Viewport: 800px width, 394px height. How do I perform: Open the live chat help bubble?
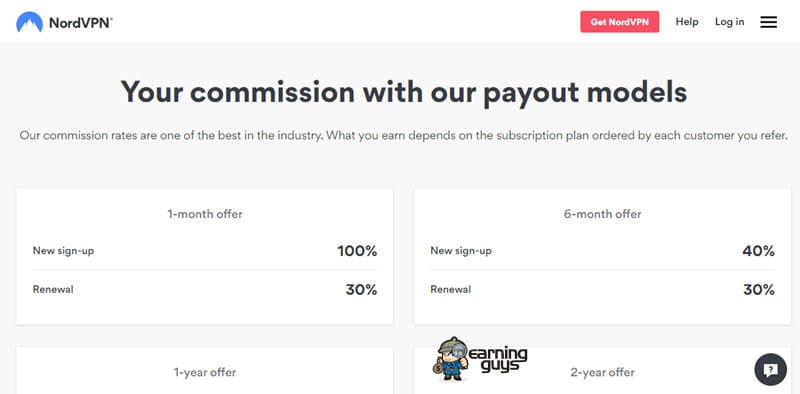coord(770,370)
